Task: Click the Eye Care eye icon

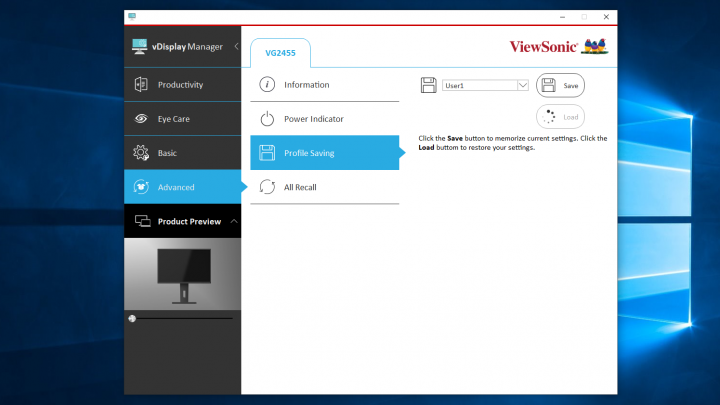Action: 141,118
